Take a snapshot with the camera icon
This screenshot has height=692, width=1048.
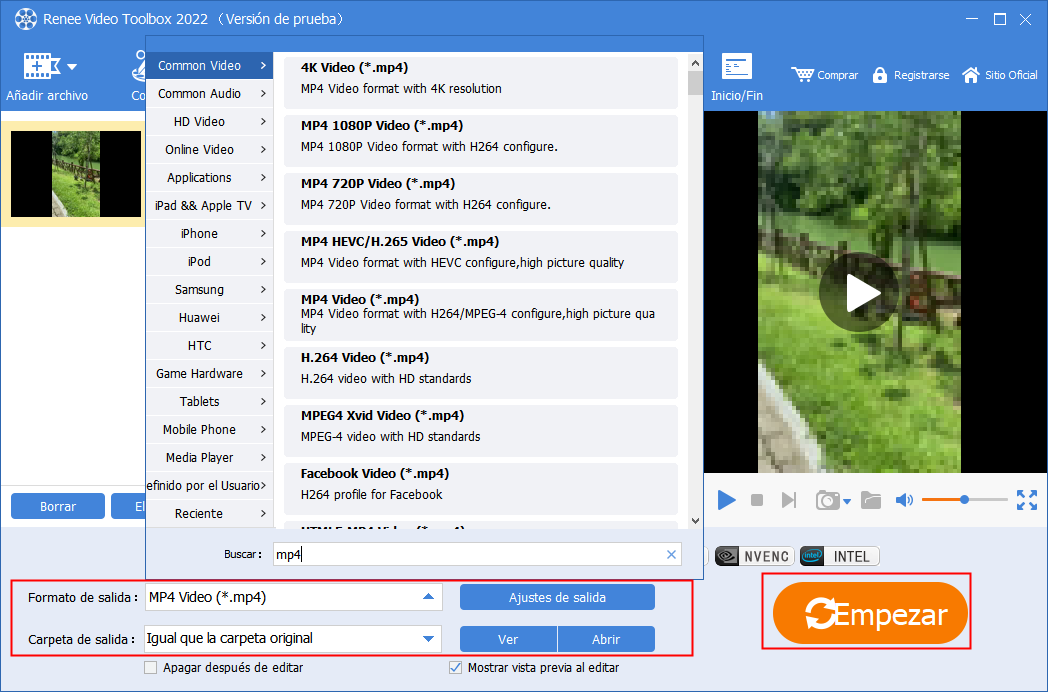point(827,500)
